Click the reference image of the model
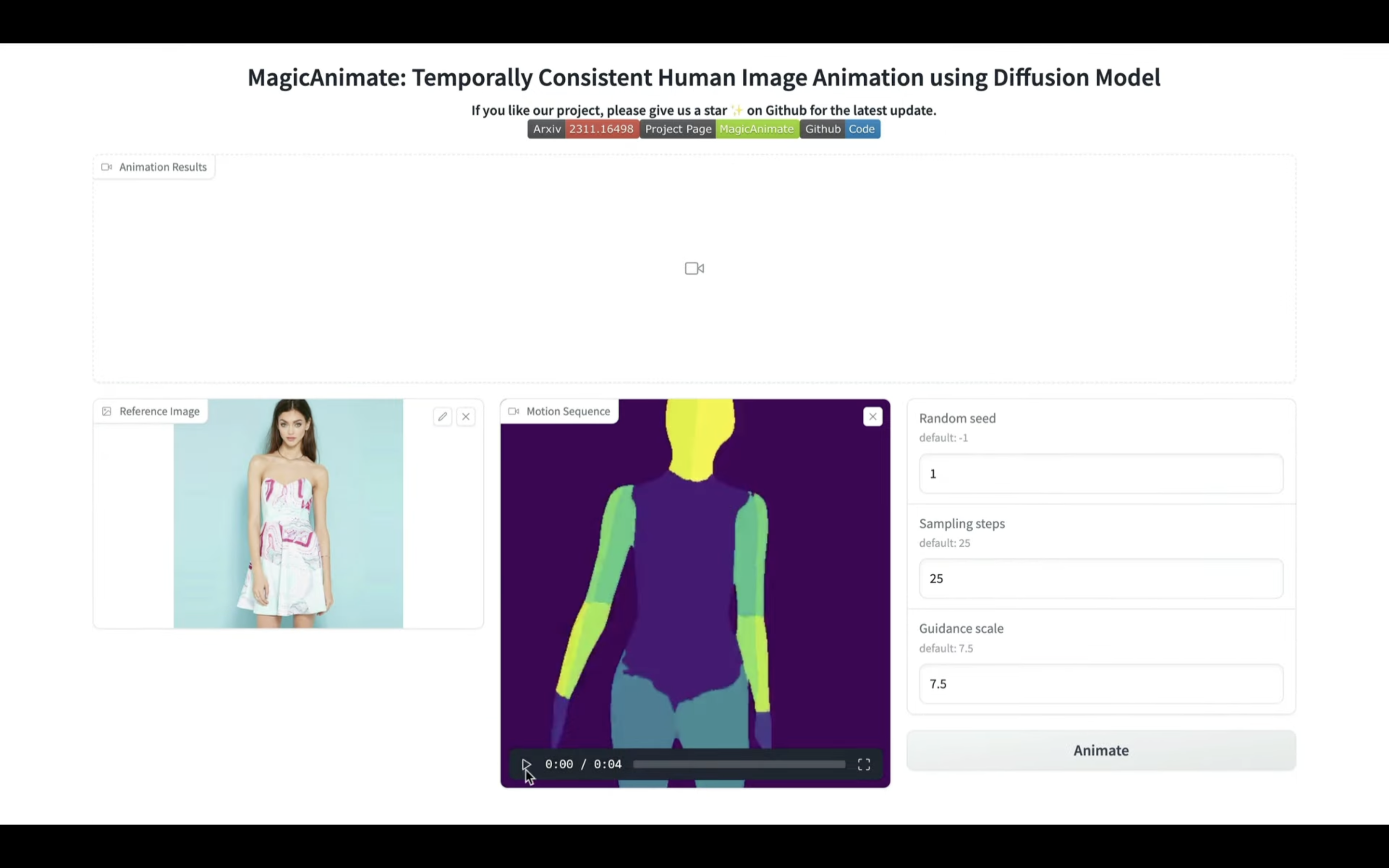 click(288, 514)
